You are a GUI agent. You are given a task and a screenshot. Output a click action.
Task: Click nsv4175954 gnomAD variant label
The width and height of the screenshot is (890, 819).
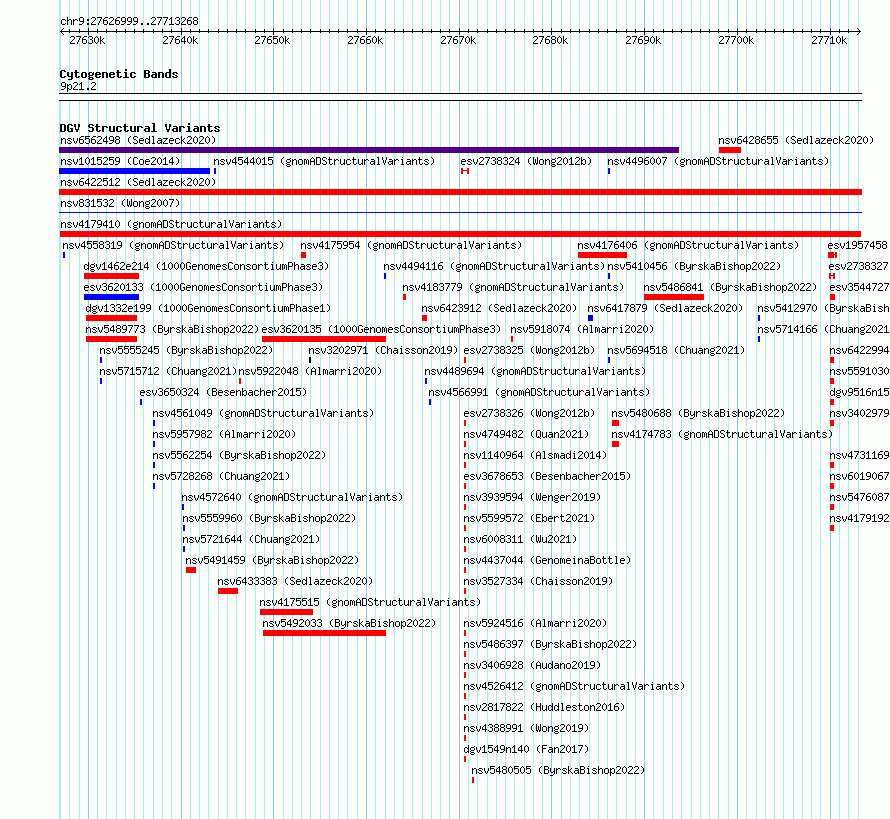tap(411, 245)
